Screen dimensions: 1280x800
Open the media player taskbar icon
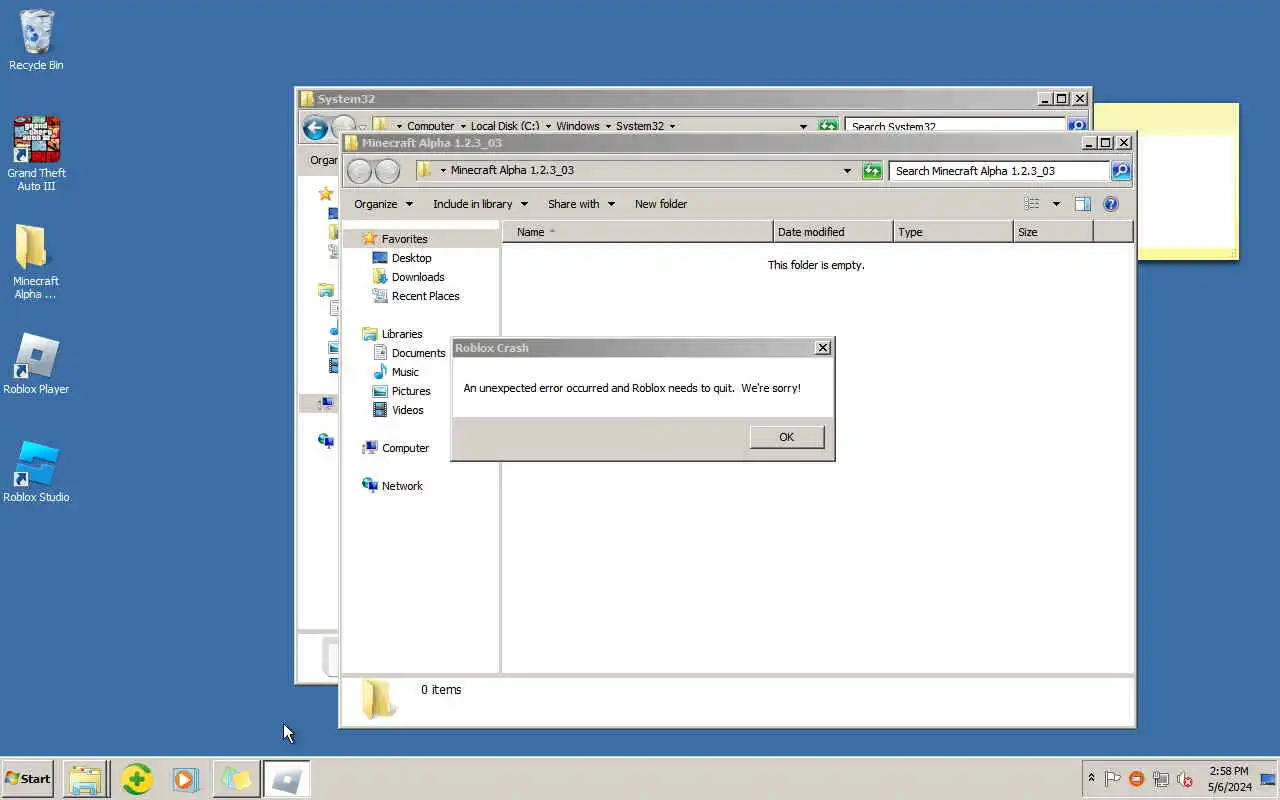click(x=186, y=778)
